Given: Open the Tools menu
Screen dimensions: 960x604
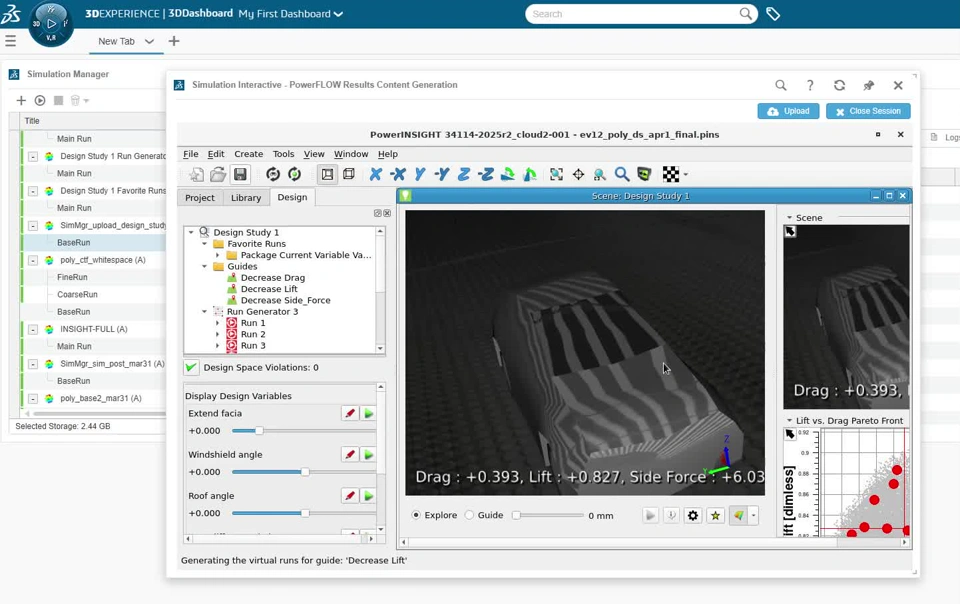Looking at the screenshot, I should pyautogui.click(x=283, y=154).
